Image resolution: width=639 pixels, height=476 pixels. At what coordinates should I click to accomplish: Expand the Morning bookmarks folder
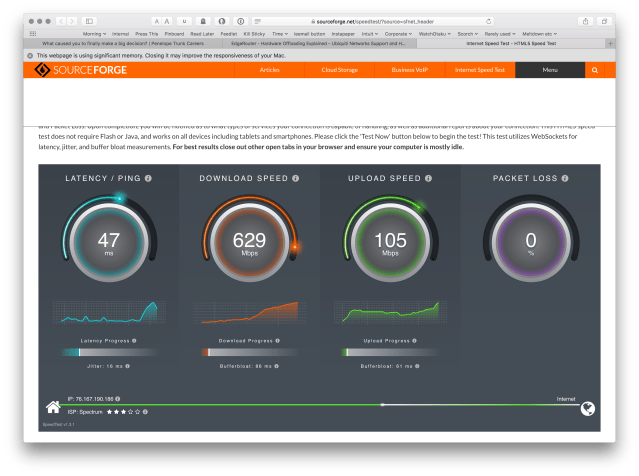coord(93,33)
